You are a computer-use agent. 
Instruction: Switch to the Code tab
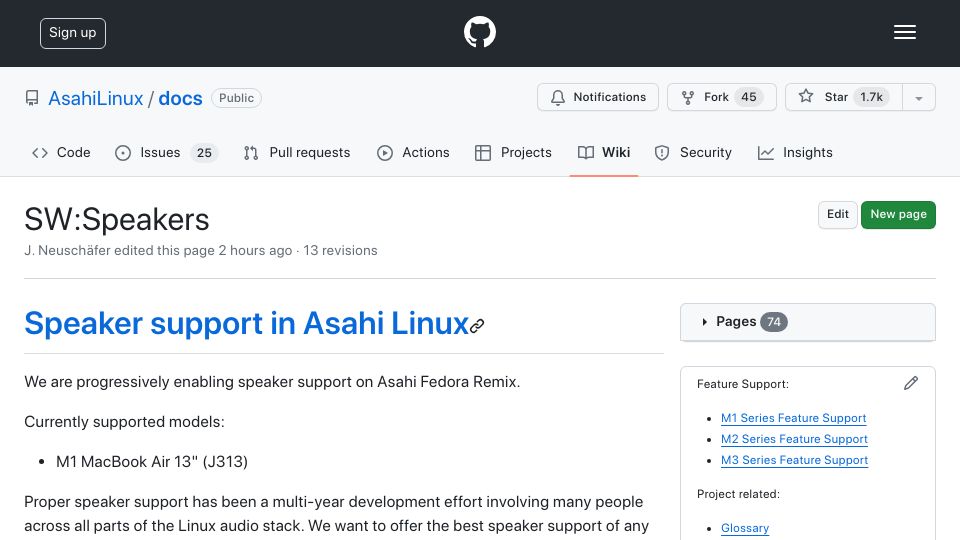click(x=61, y=152)
